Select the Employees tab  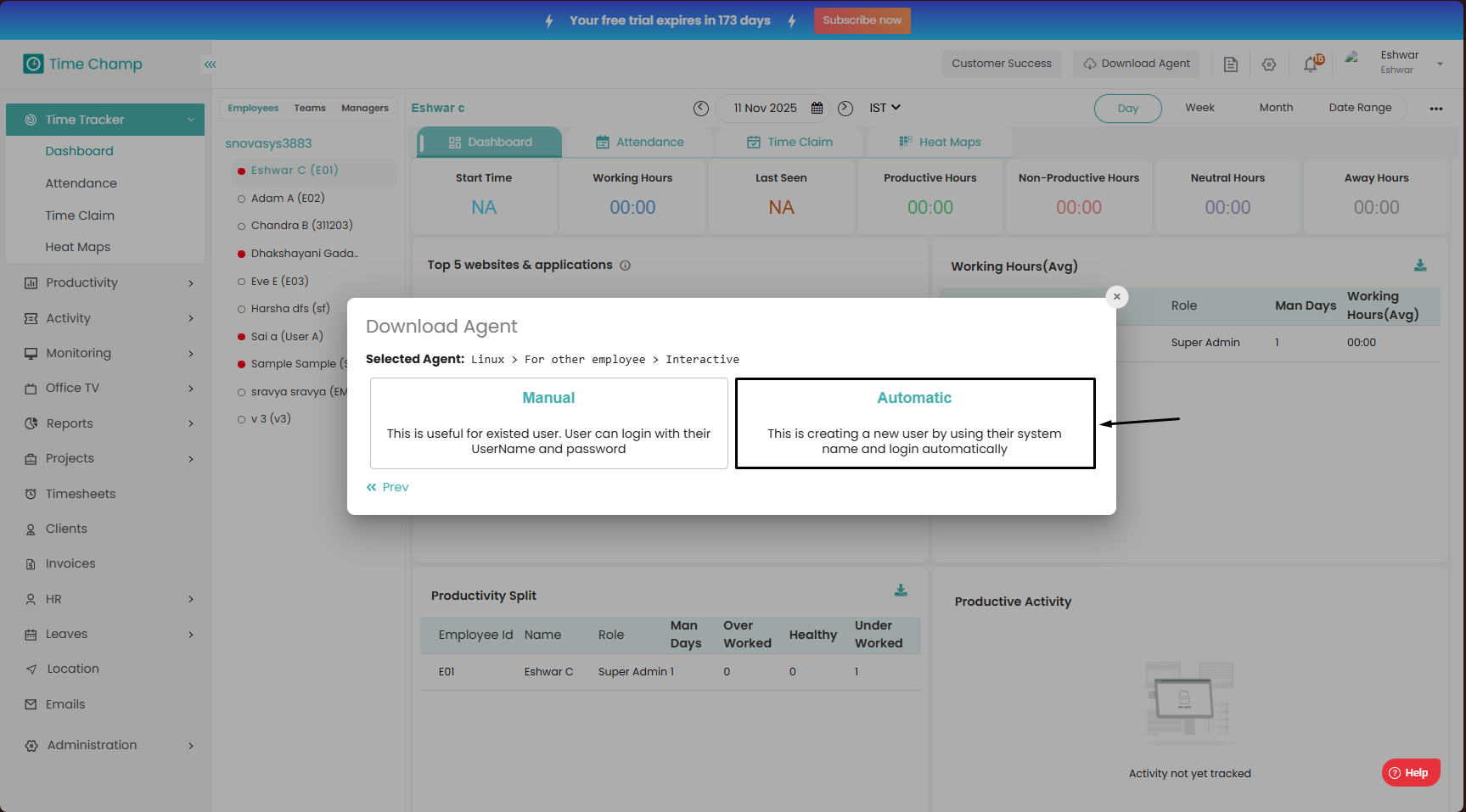pos(253,109)
